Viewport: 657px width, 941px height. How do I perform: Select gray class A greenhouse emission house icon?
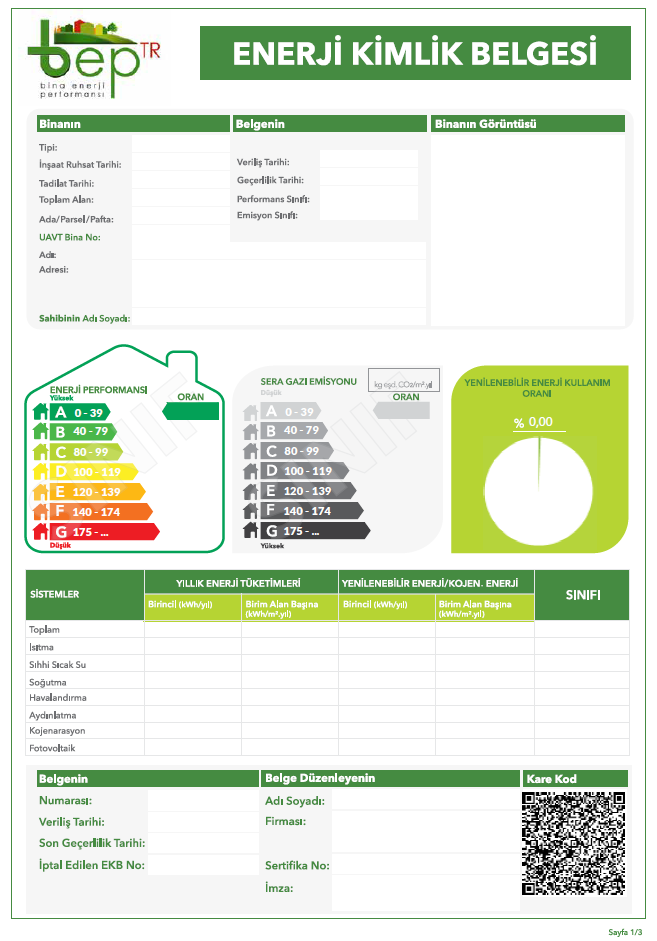pyautogui.click(x=251, y=412)
